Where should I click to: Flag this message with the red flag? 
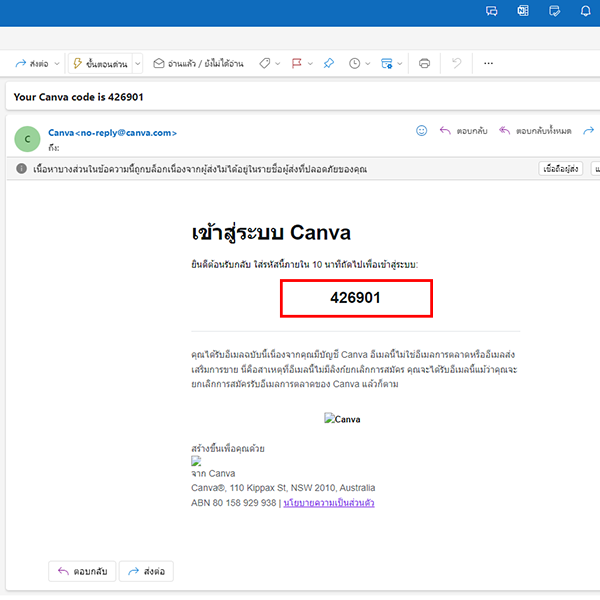297,64
